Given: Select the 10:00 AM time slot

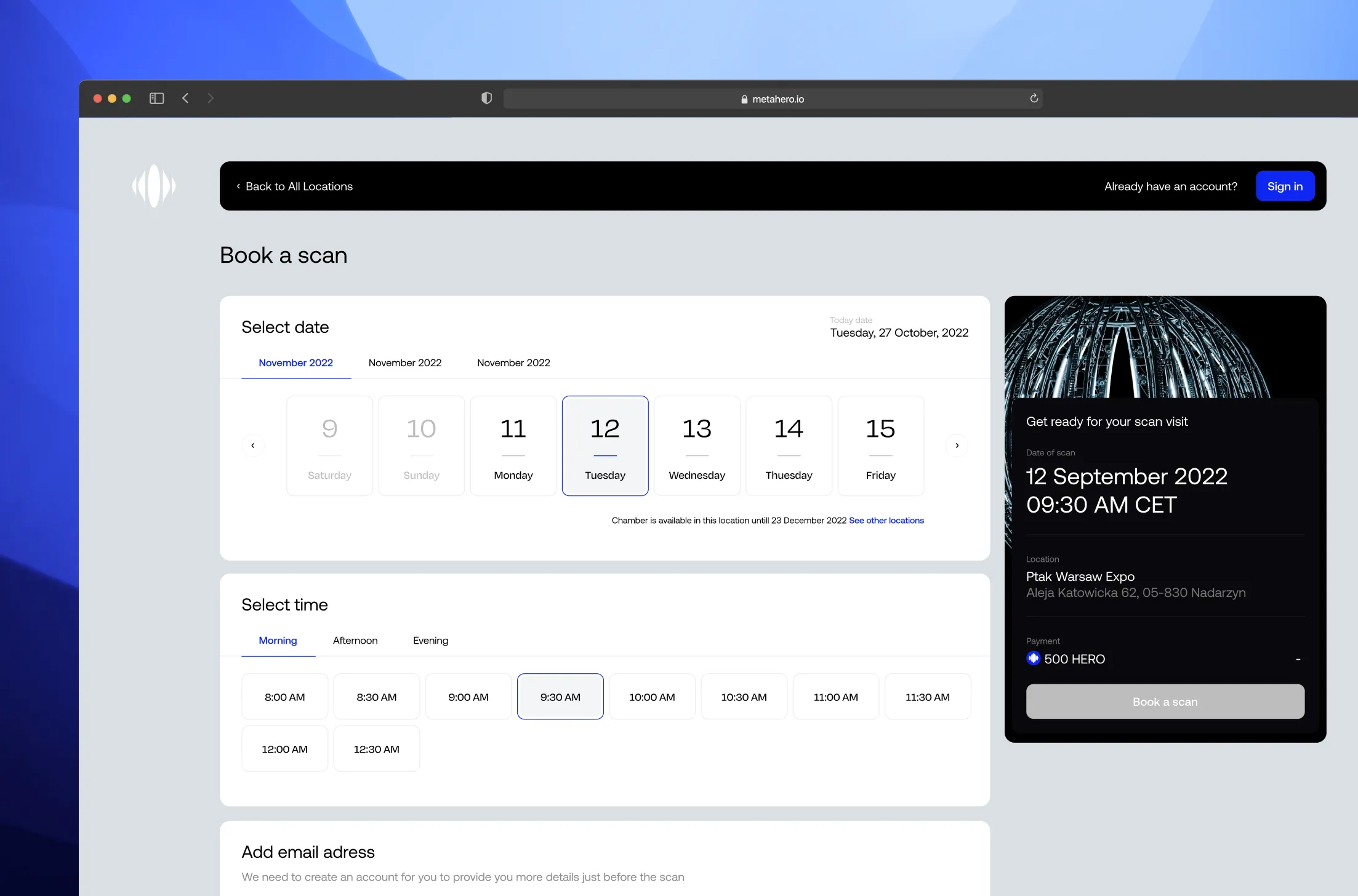Looking at the screenshot, I should coord(651,696).
